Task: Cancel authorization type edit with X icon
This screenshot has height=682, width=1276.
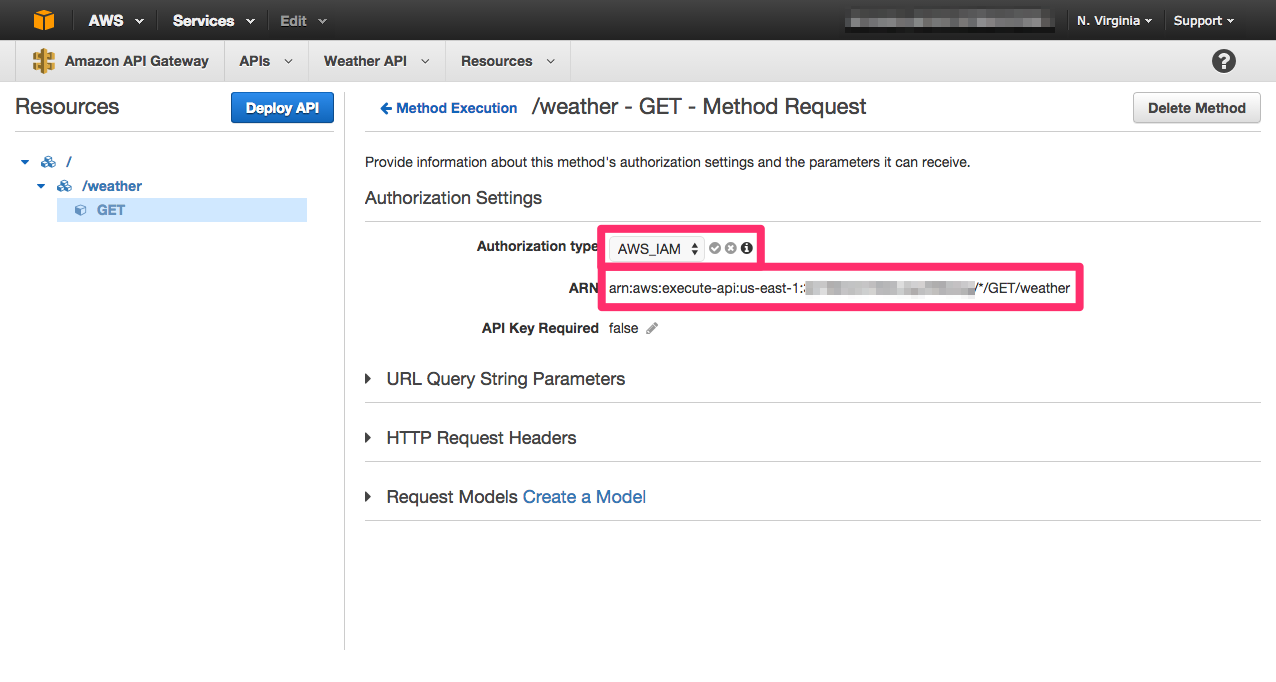Action: click(731, 248)
